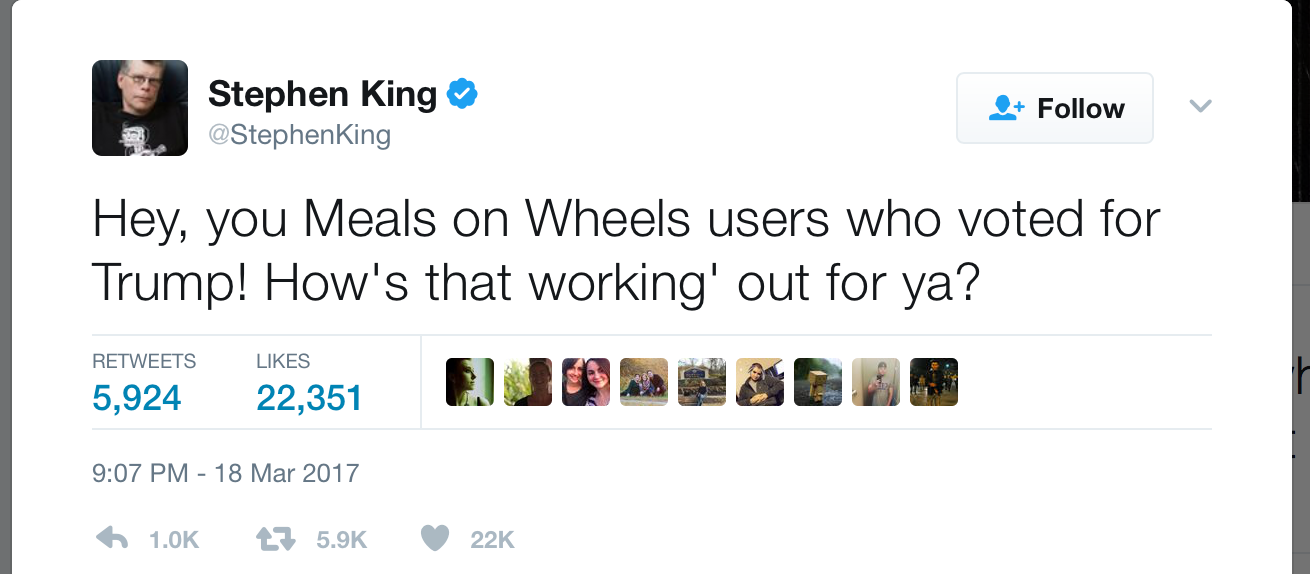Click the @StephenKing handle
This screenshot has width=1310, height=574.
pyautogui.click(x=299, y=134)
